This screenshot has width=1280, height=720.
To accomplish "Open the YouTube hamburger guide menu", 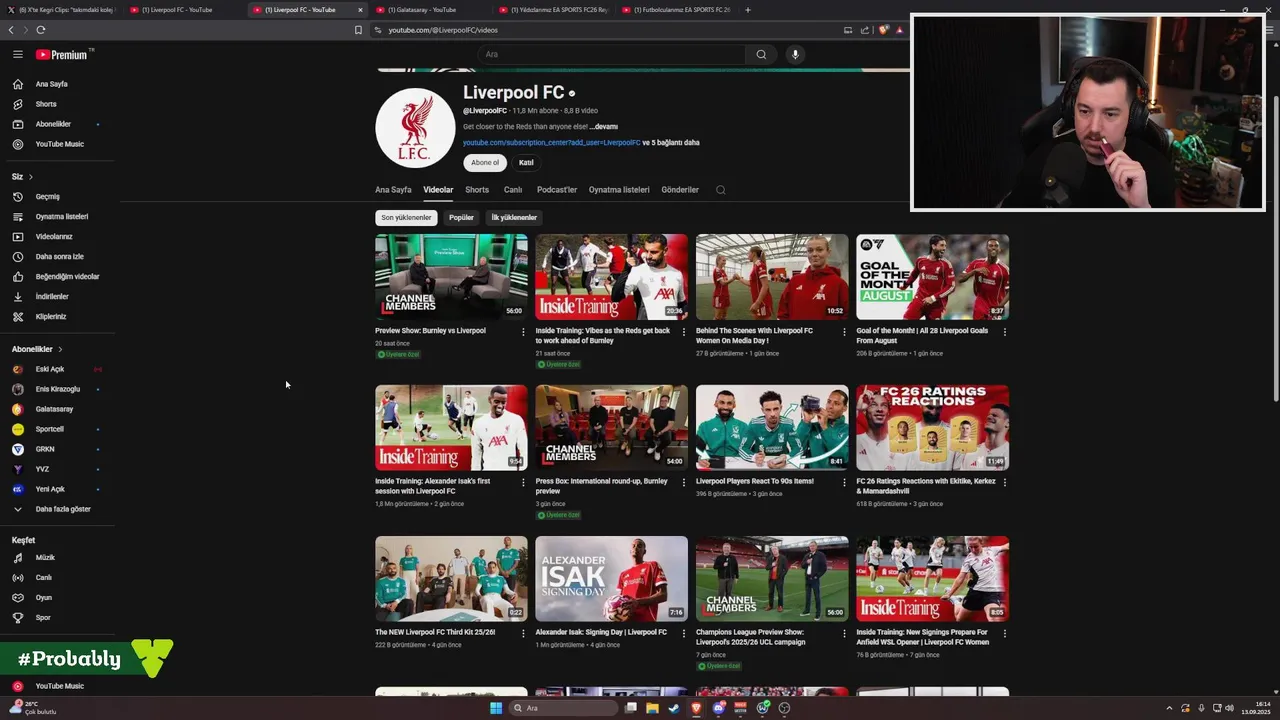I will pyautogui.click(x=17, y=55).
